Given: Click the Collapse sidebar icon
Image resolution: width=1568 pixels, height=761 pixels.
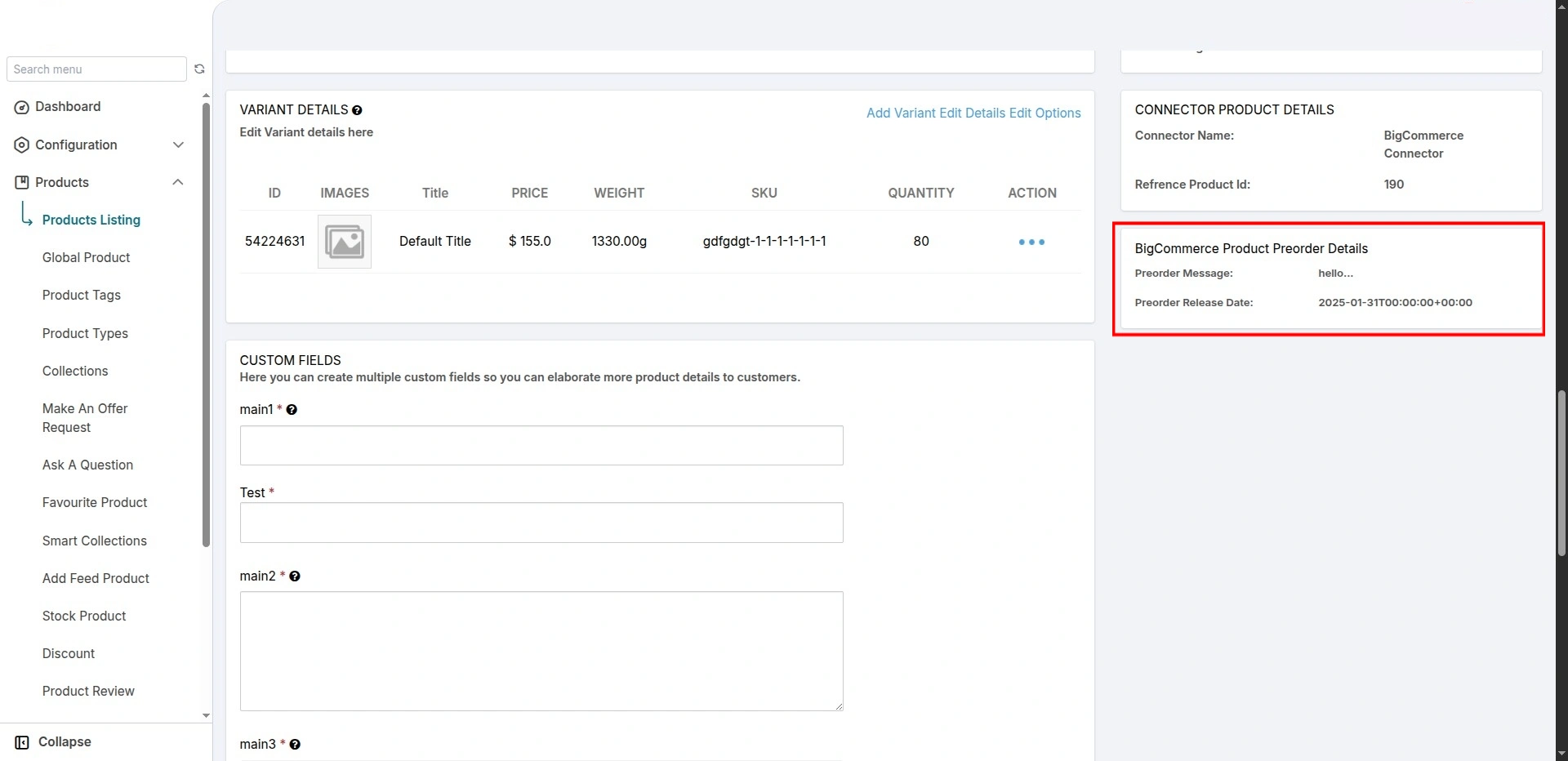Looking at the screenshot, I should tap(22, 742).
